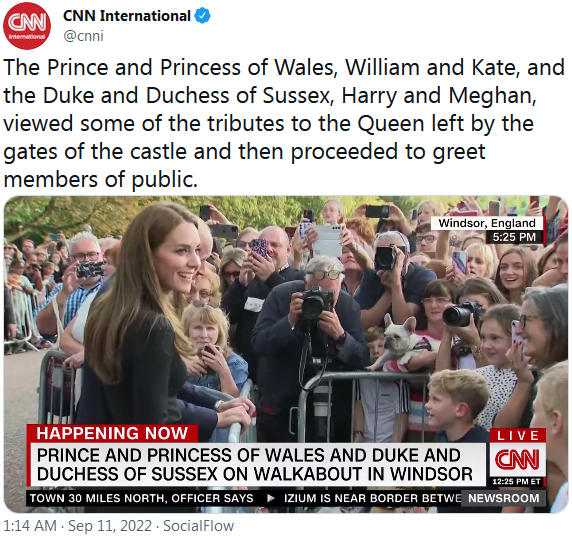Click the HAPPENING NOW red banner

click(x=112, y=433)
